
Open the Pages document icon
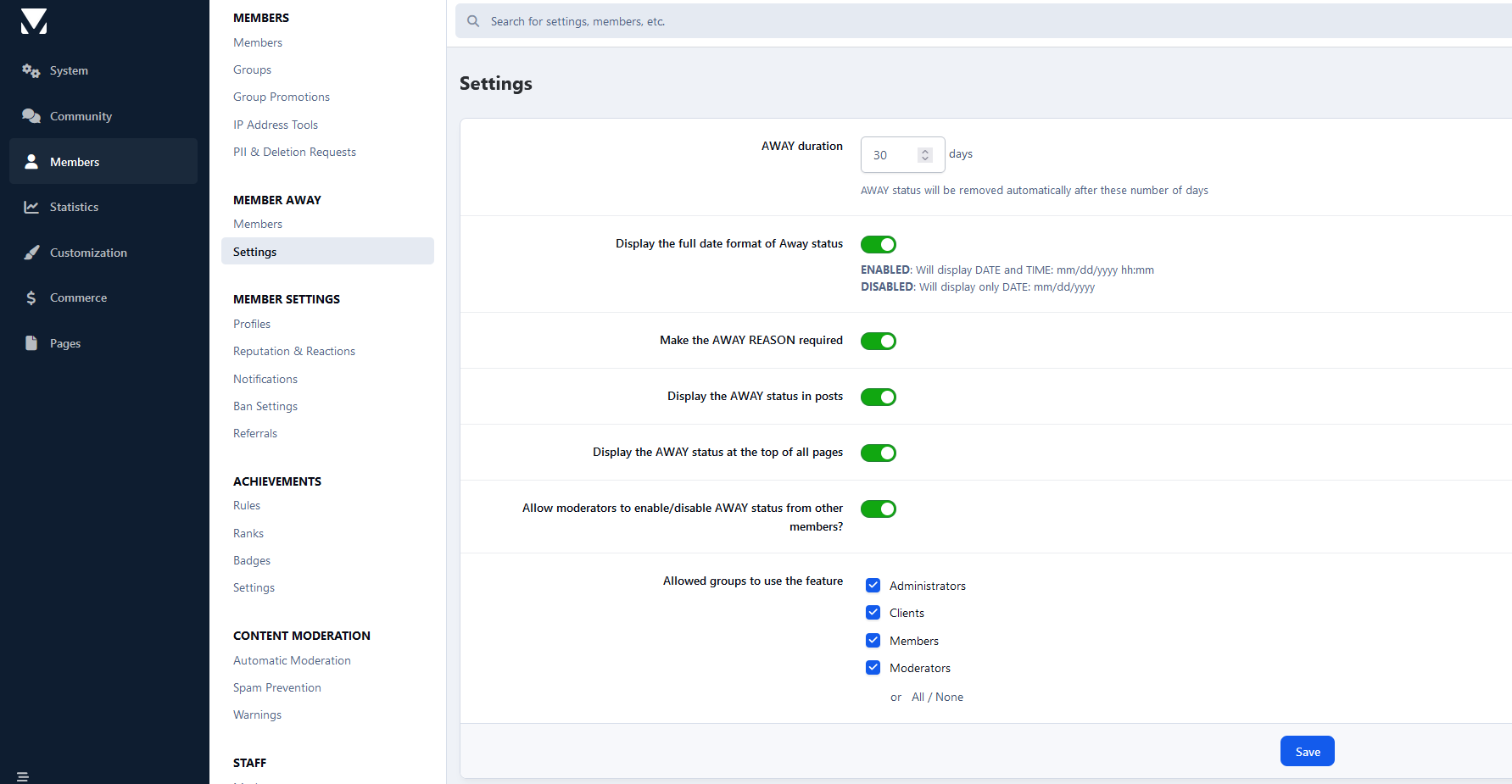[31, 343]
